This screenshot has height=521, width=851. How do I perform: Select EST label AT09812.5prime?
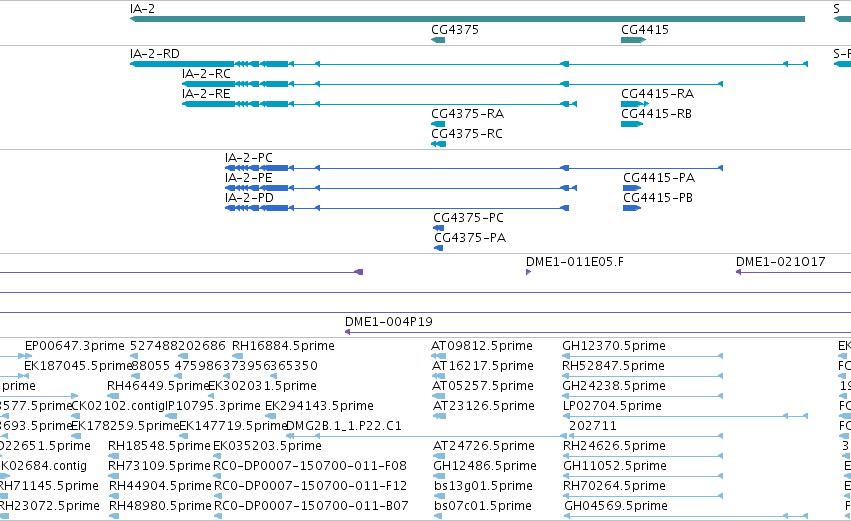tap(482, 346)
